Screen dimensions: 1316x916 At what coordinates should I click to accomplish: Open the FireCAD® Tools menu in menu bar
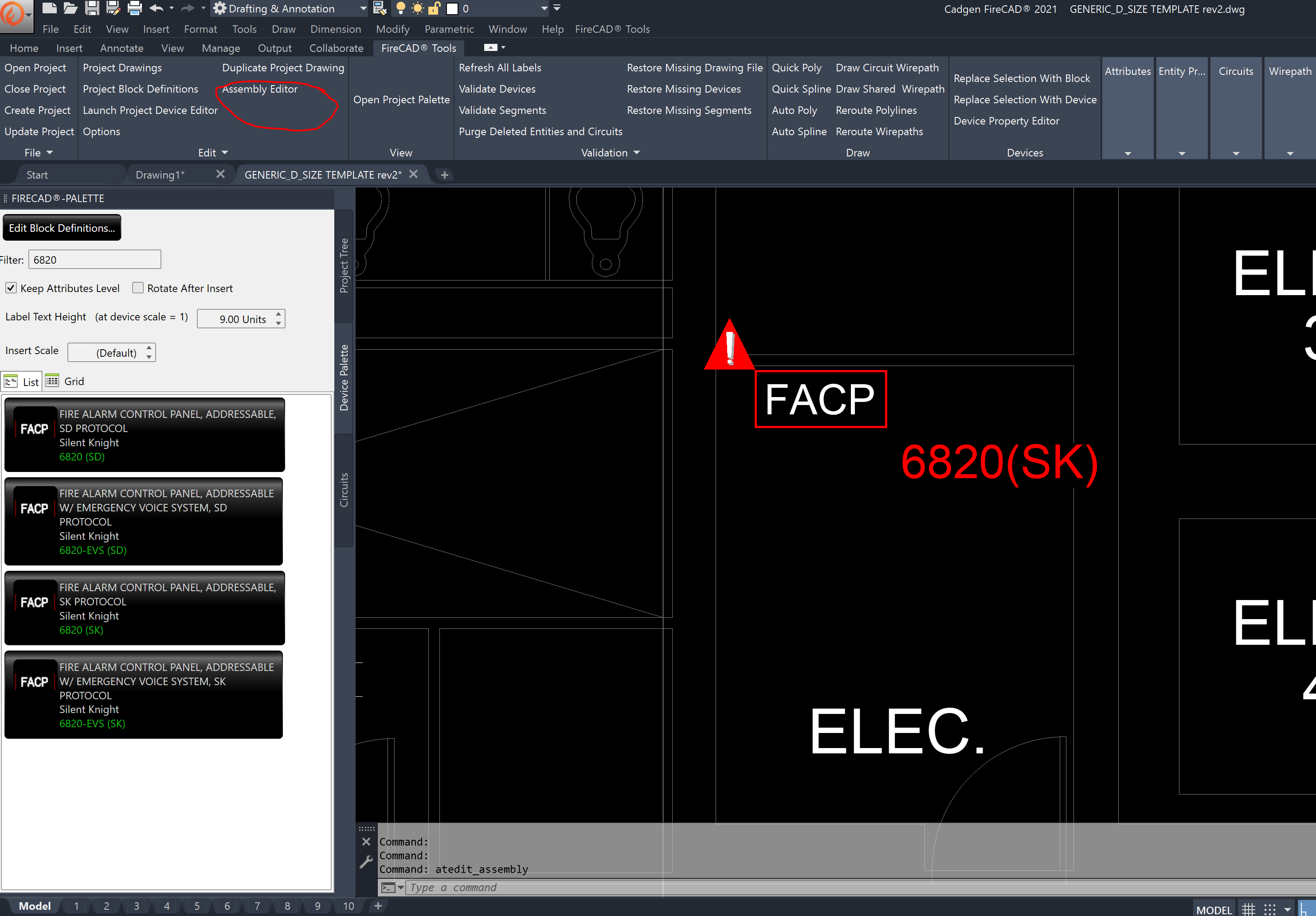(x=612, y=29)
